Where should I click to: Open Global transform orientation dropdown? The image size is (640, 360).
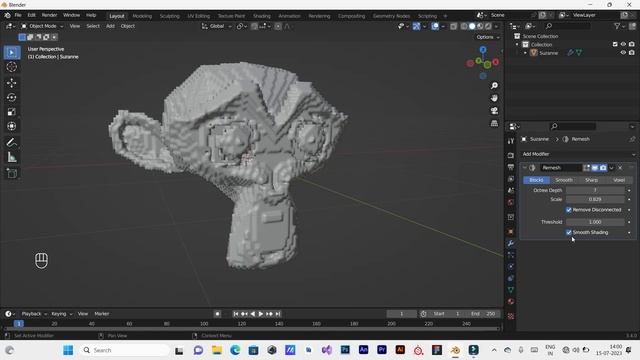216,26
